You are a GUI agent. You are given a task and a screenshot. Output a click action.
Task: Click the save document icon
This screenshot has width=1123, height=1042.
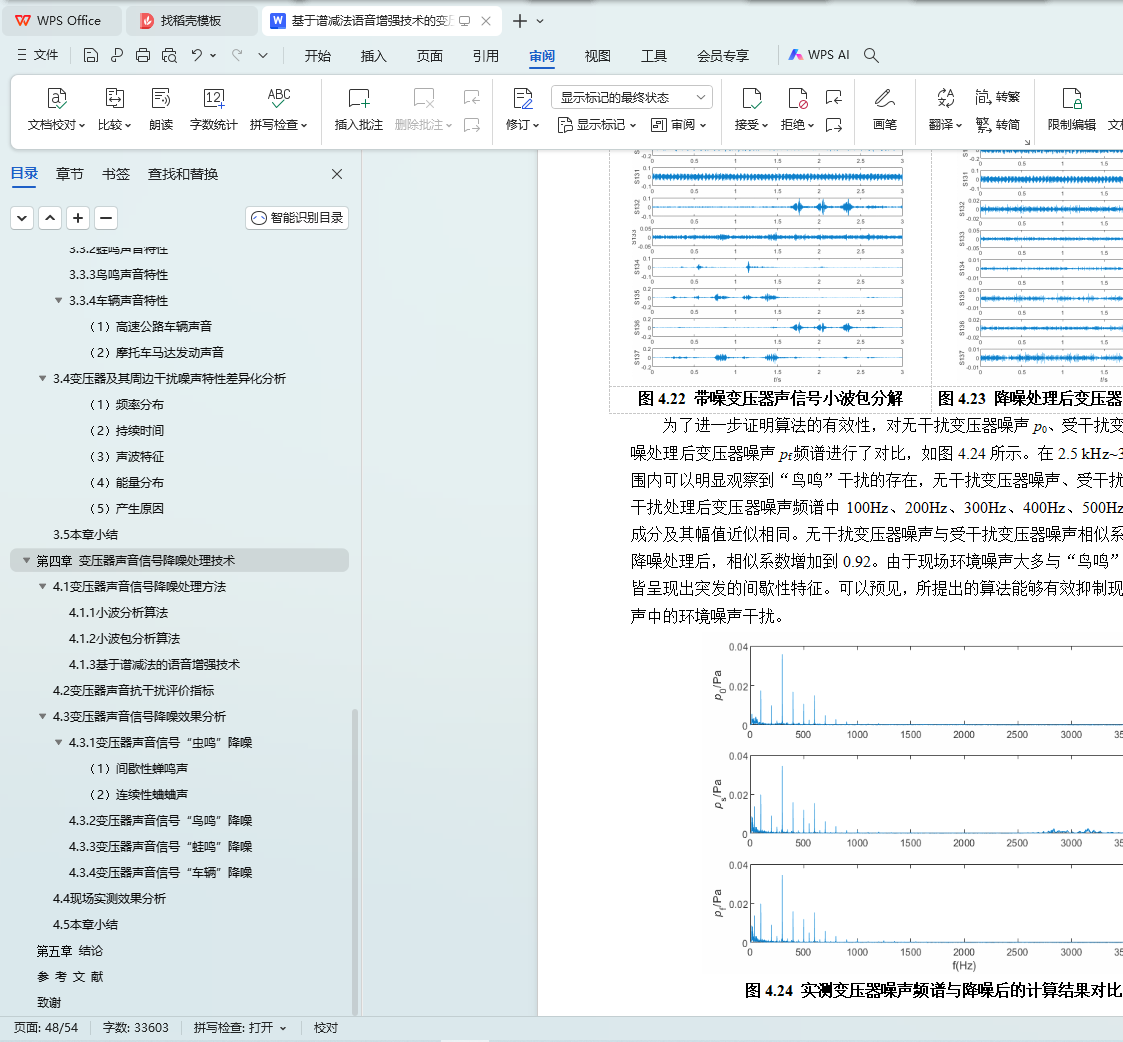(x=90, y=55)
